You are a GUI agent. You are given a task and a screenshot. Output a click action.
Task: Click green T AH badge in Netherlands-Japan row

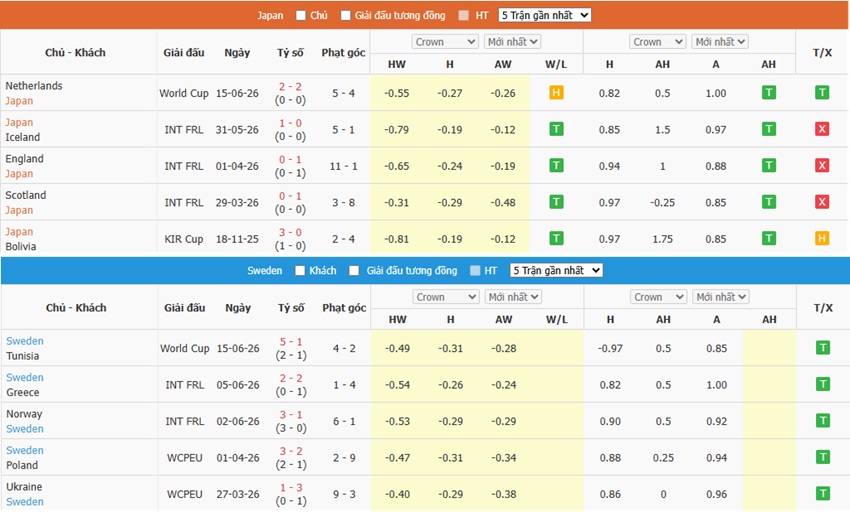(x=768, y=93)
